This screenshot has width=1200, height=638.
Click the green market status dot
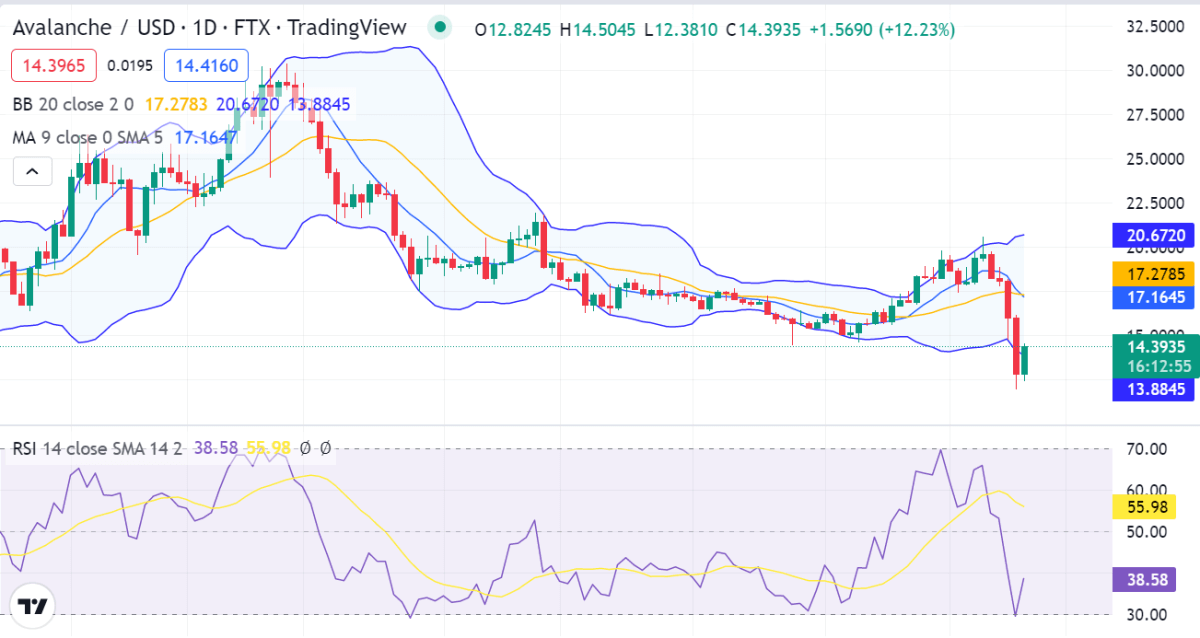click(437, 27)
